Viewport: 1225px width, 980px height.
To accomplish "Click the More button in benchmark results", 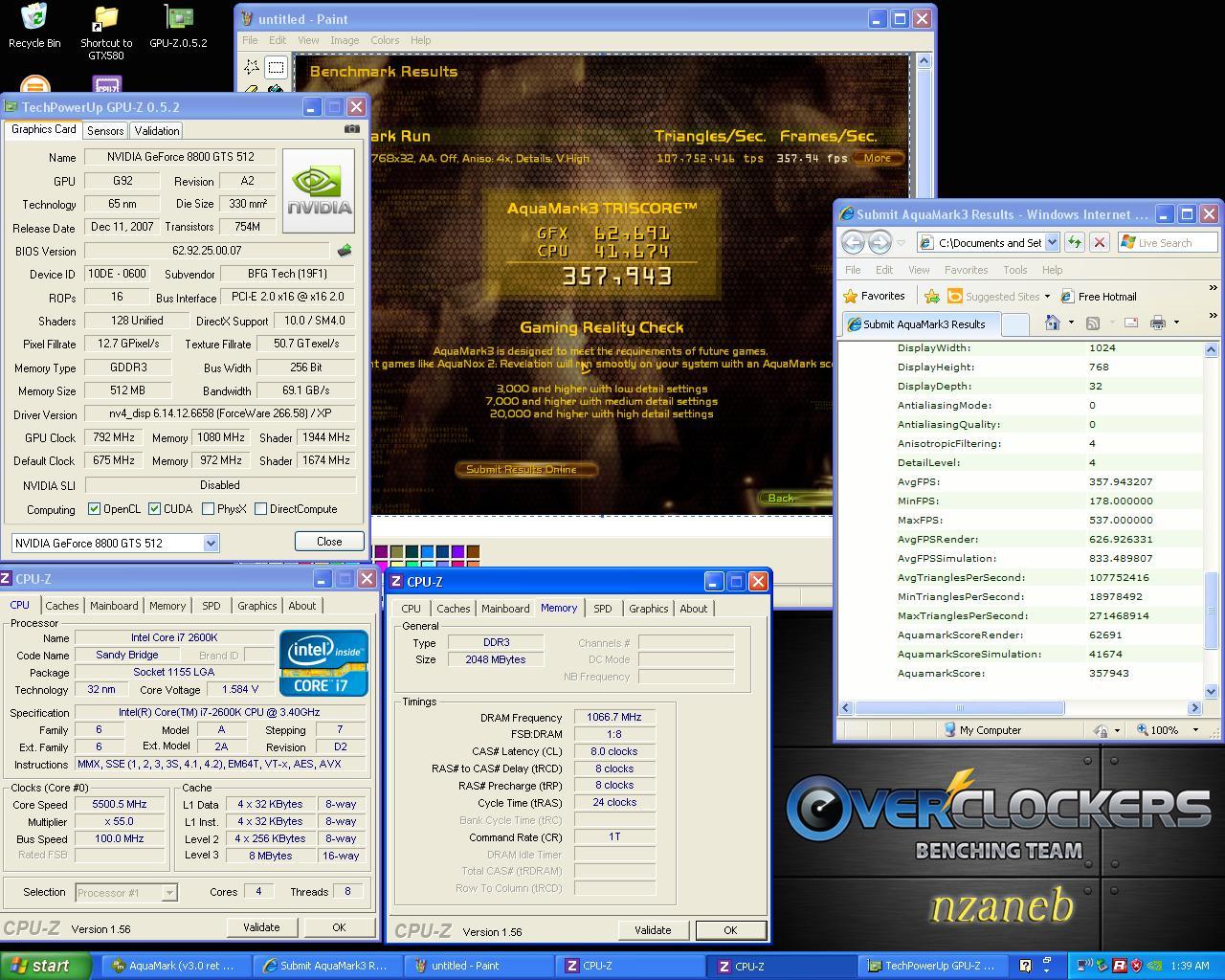I will point(877,158).
